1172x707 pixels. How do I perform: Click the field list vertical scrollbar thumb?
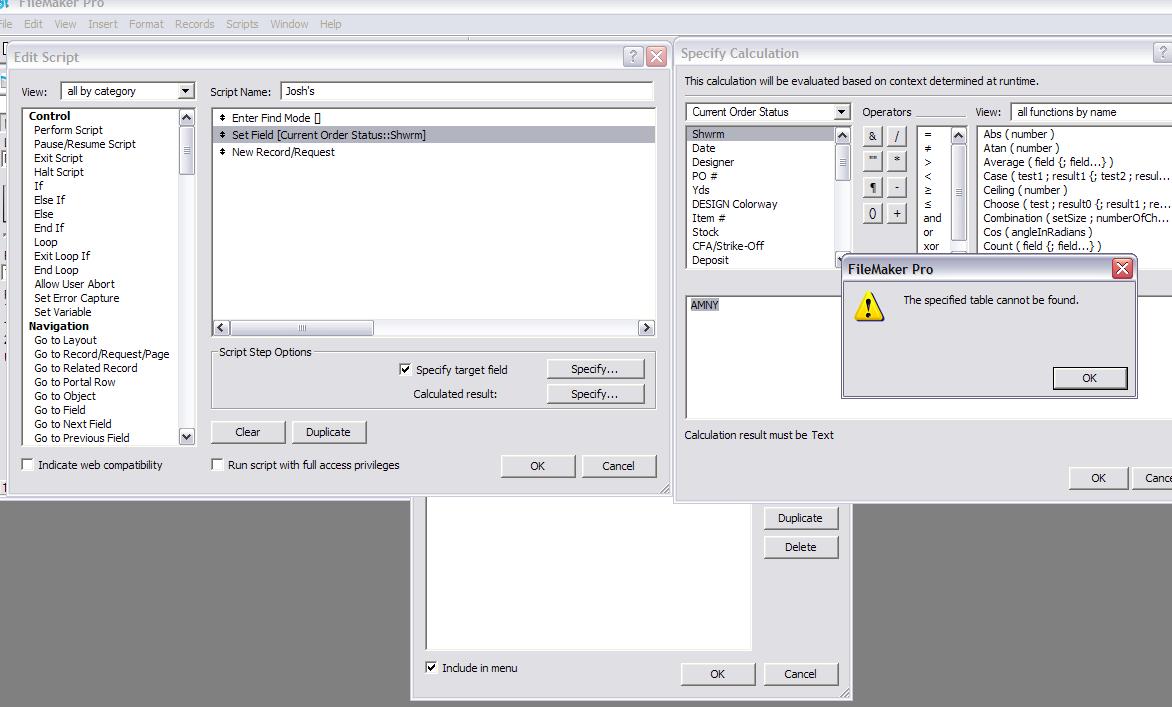(842, 162)
